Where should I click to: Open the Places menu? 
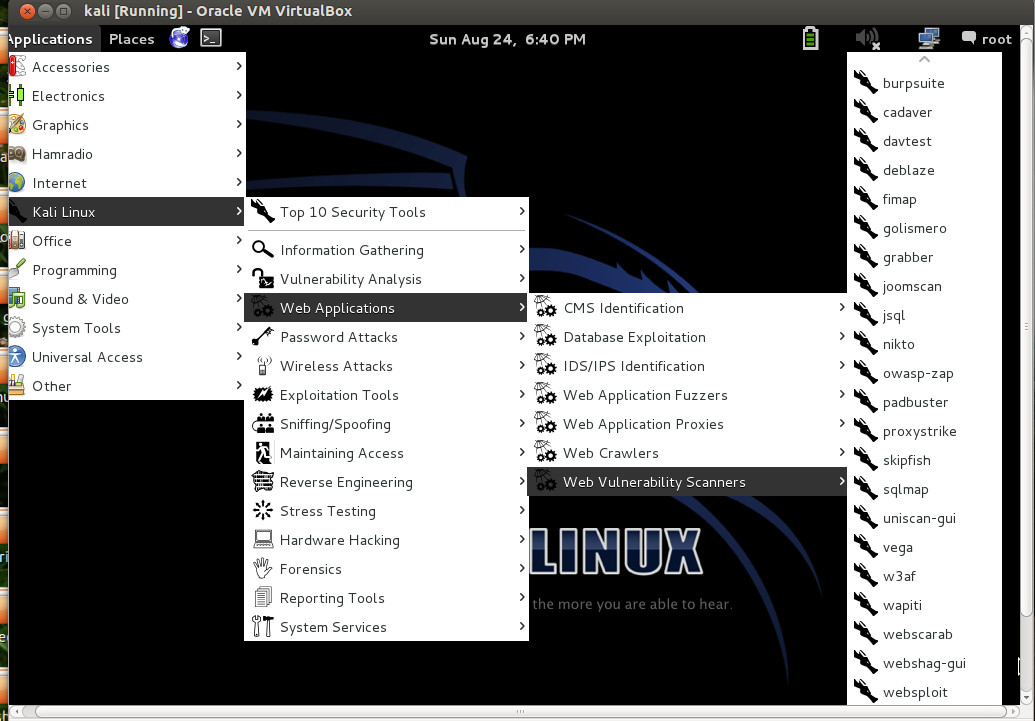(x=130, y=38)
